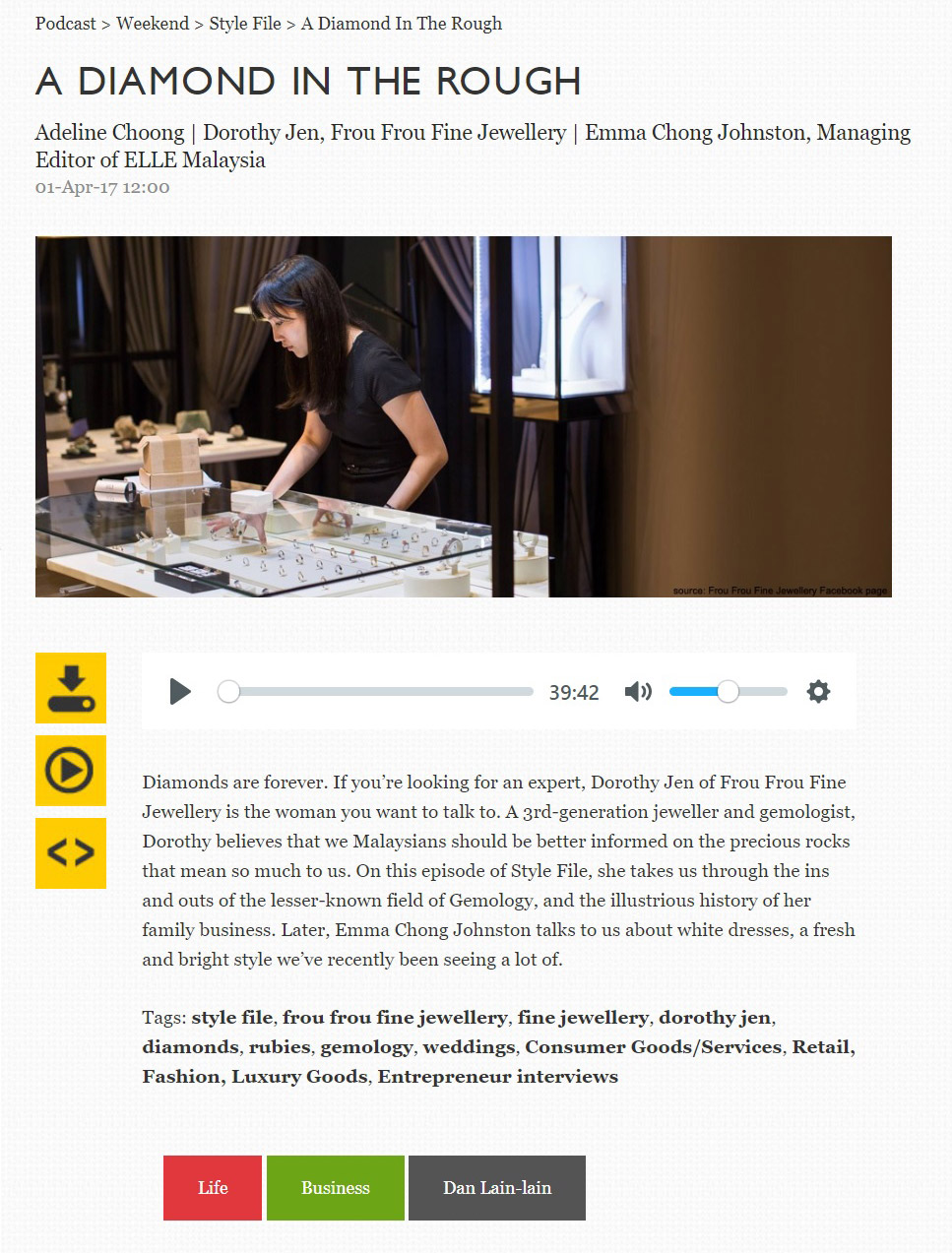
Task: Play the podcast audio
Action: (x=180, y=692)
